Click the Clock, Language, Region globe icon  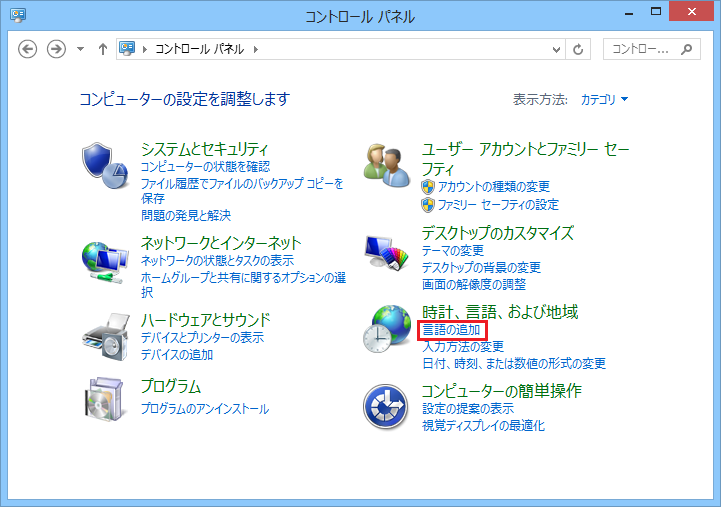(386, 330)
